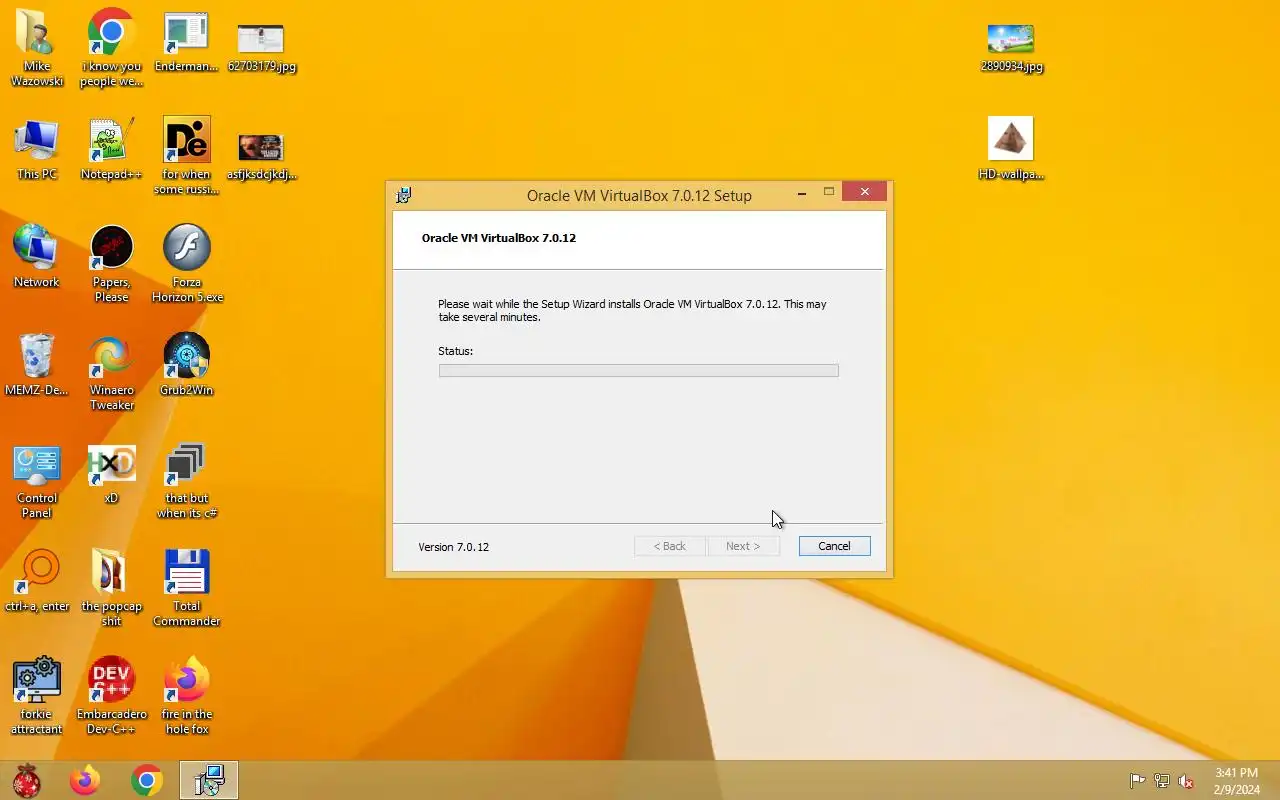This screenshot has width=1280, height=800.
Task: Click the disabled Next > button
Action: pyautogui.click(x=743, y=546)
